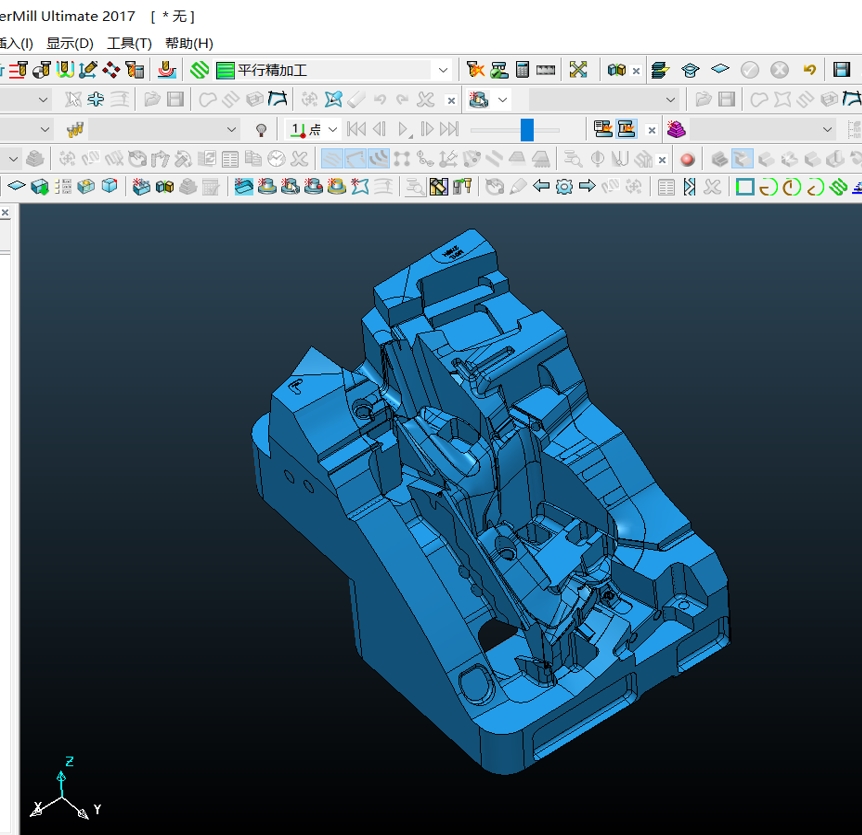Click the measuring ruler icon
This screenshot has height=835, width=862.
pyautogui.click(x=545, y=70)
